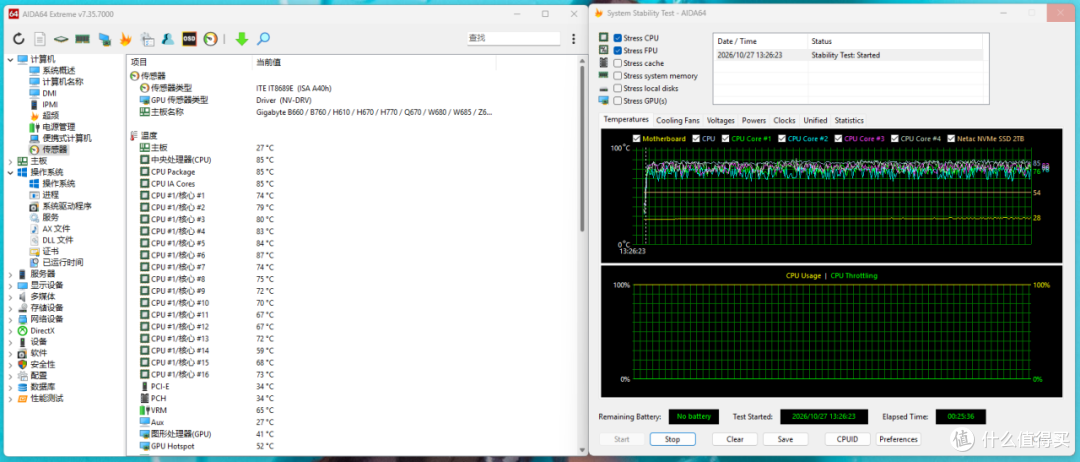Expand the 网络设备 tree node

coord(10,319)
